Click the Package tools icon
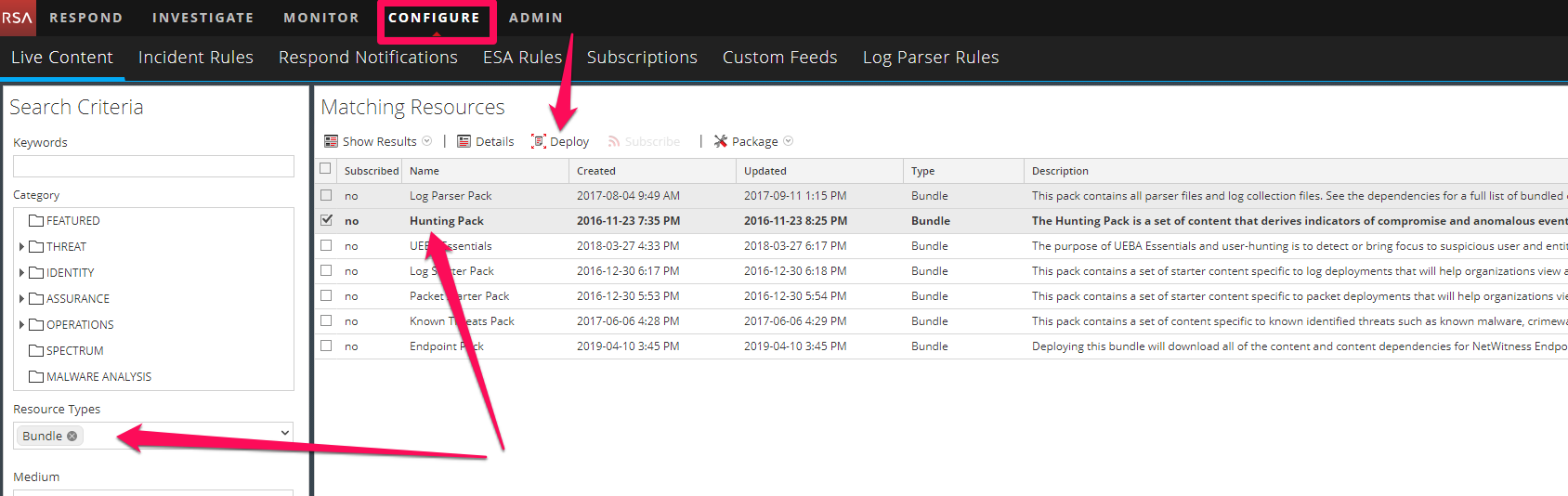 coord(720,141)
